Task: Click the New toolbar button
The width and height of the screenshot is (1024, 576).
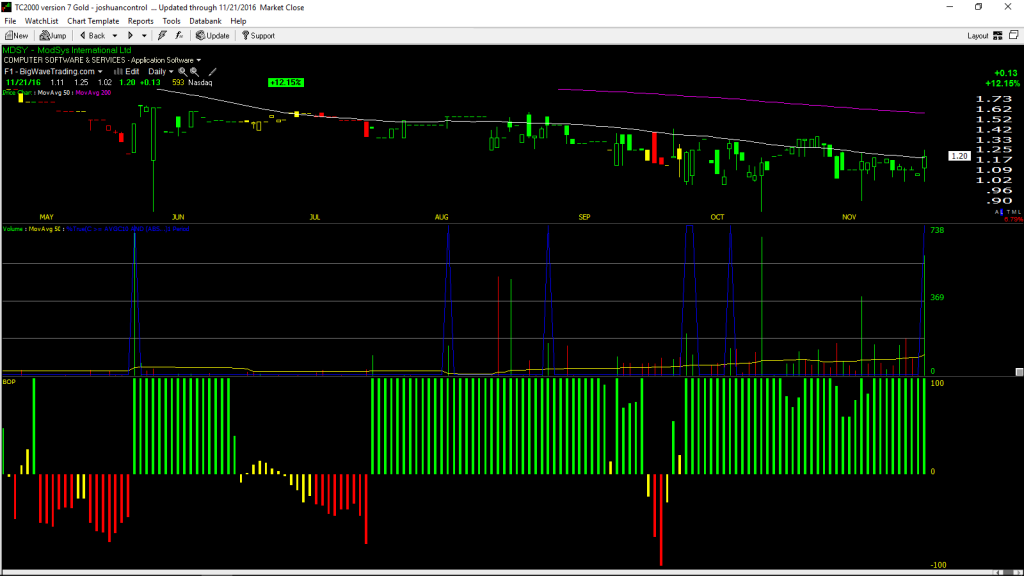Action: [x=16, y=36]
